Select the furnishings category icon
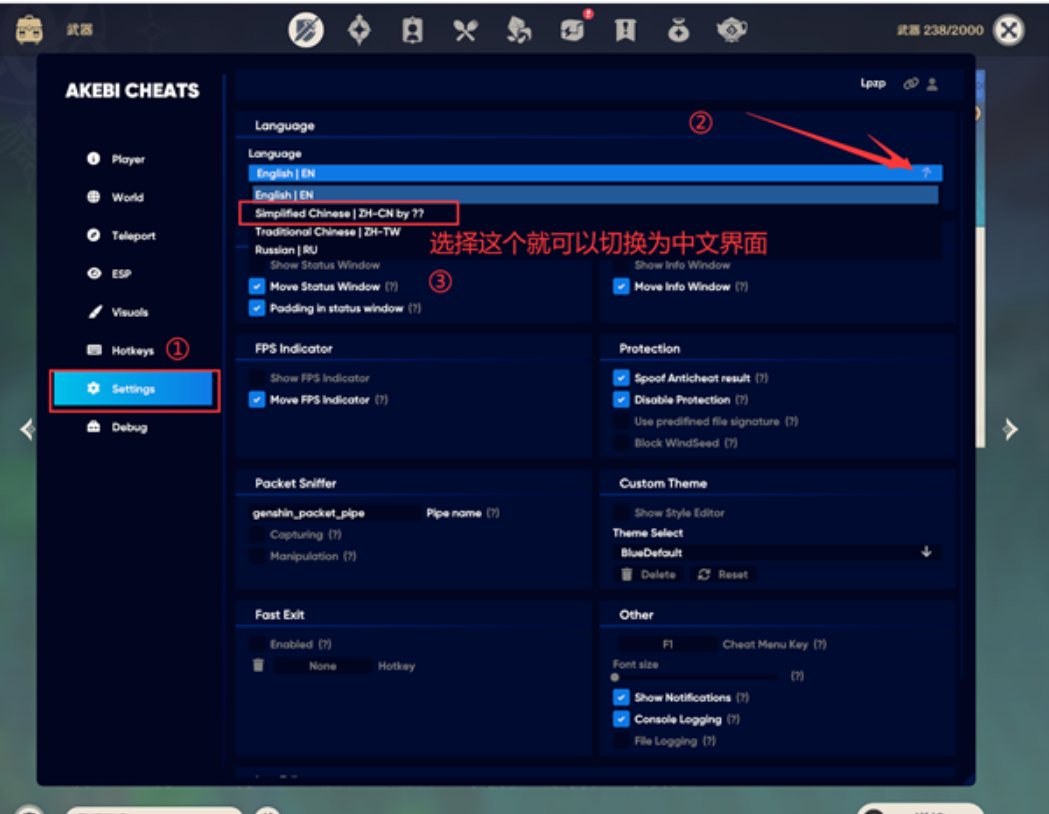 731,30
